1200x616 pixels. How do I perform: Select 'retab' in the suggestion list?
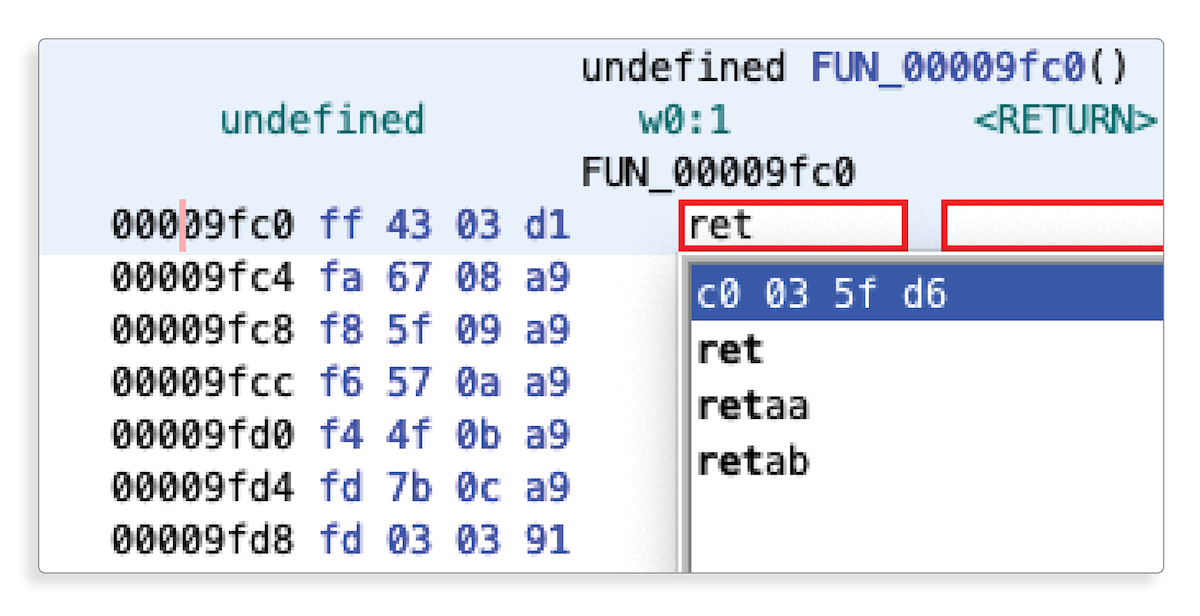coord(752,461)
